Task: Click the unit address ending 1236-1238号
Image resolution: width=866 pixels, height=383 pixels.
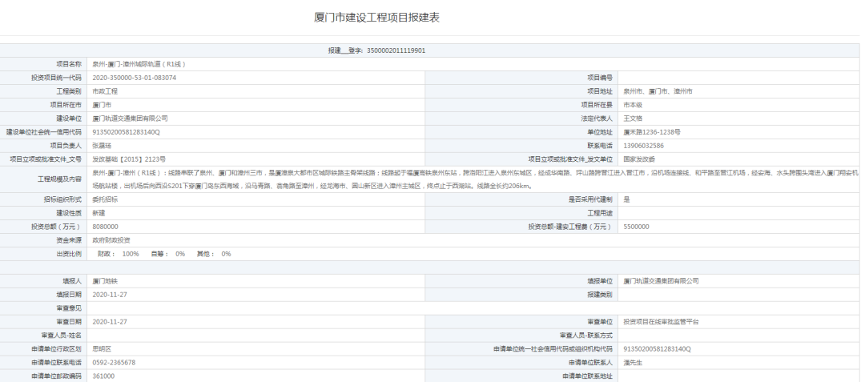Action: 652,132
